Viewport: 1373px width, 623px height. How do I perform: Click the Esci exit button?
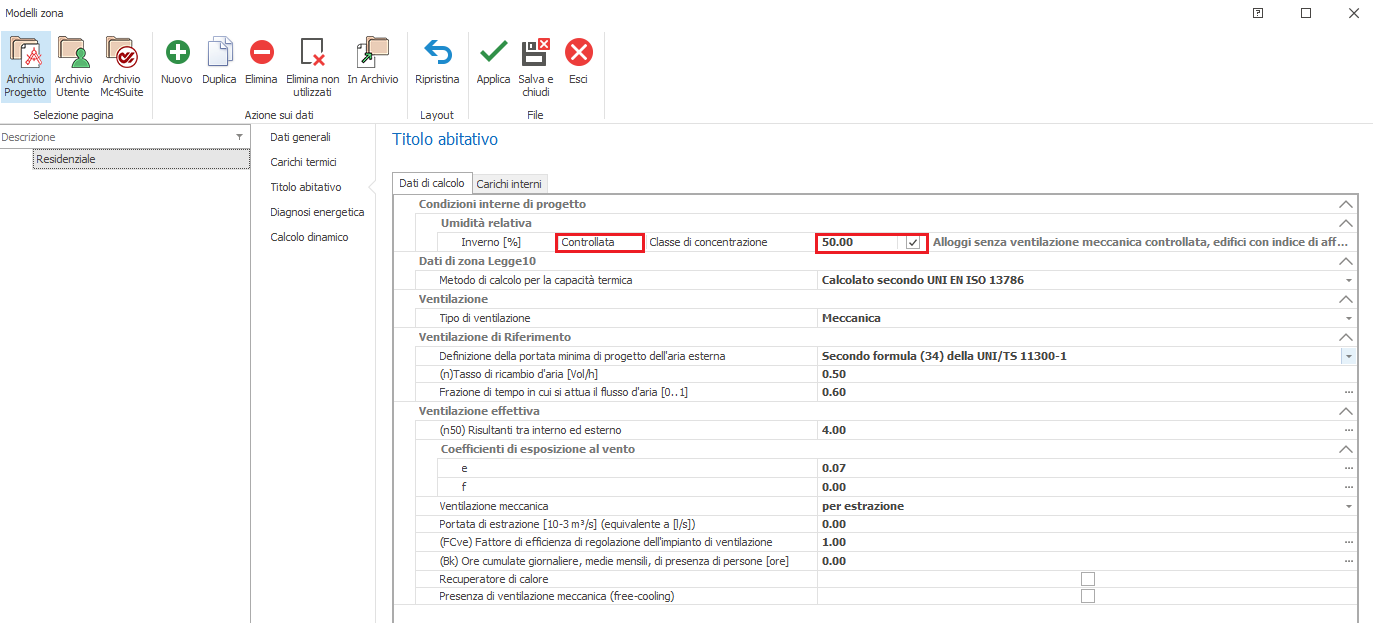click(578, 53)
